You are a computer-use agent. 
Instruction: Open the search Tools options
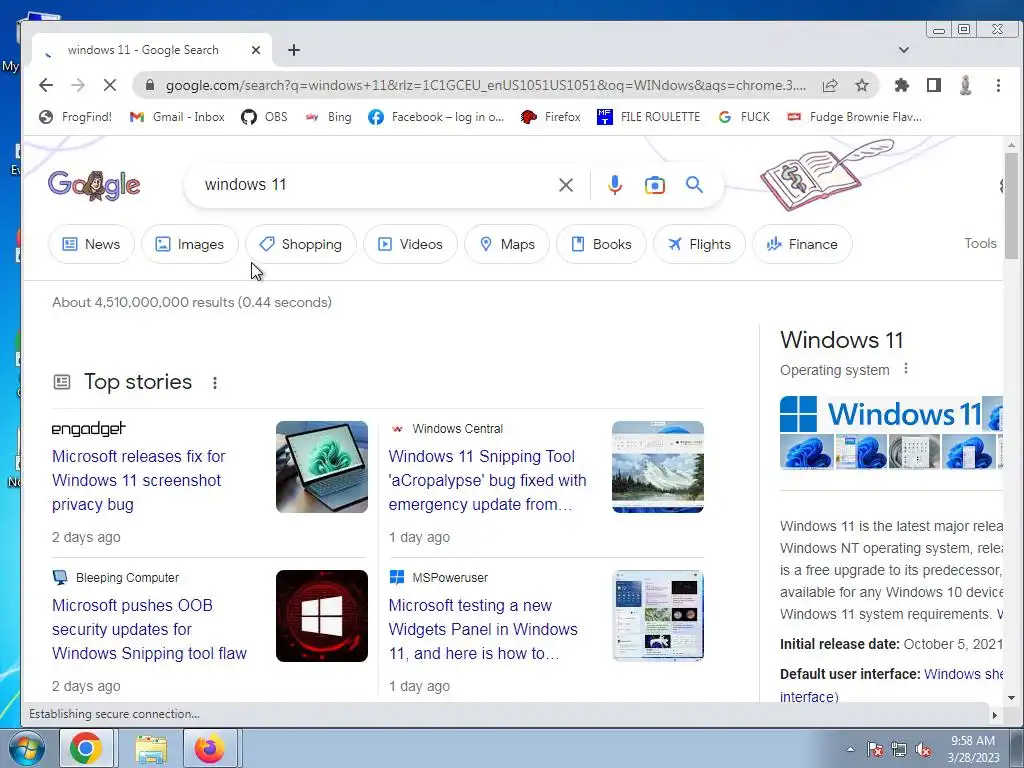tap(980, 243)
